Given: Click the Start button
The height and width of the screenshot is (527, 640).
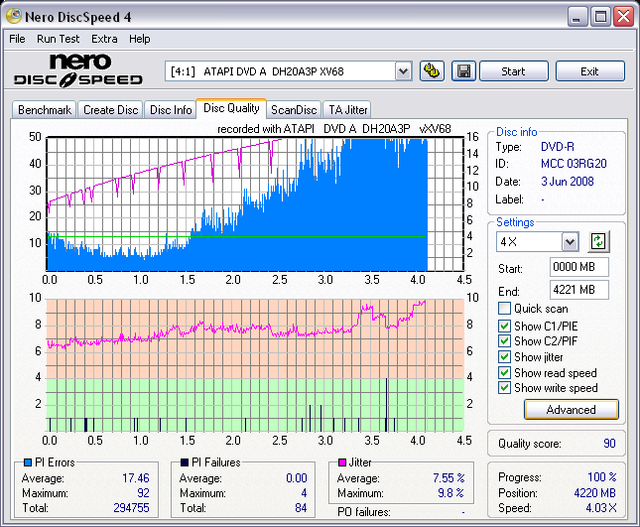Looking at the screenshot, I should (513, 71).
